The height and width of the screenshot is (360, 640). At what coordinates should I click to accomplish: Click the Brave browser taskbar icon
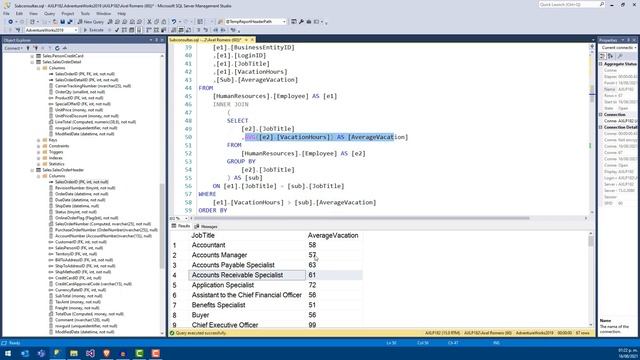(107, 353)
